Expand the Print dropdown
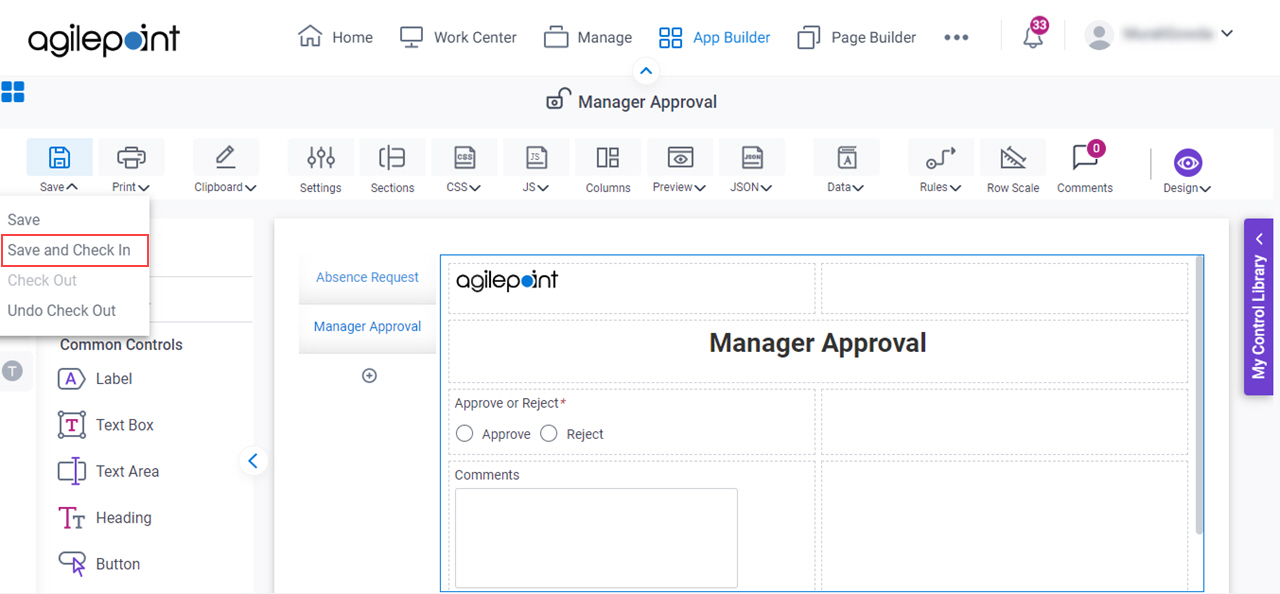Viewport: 1280px width, 594px height. tap(144, 187)
